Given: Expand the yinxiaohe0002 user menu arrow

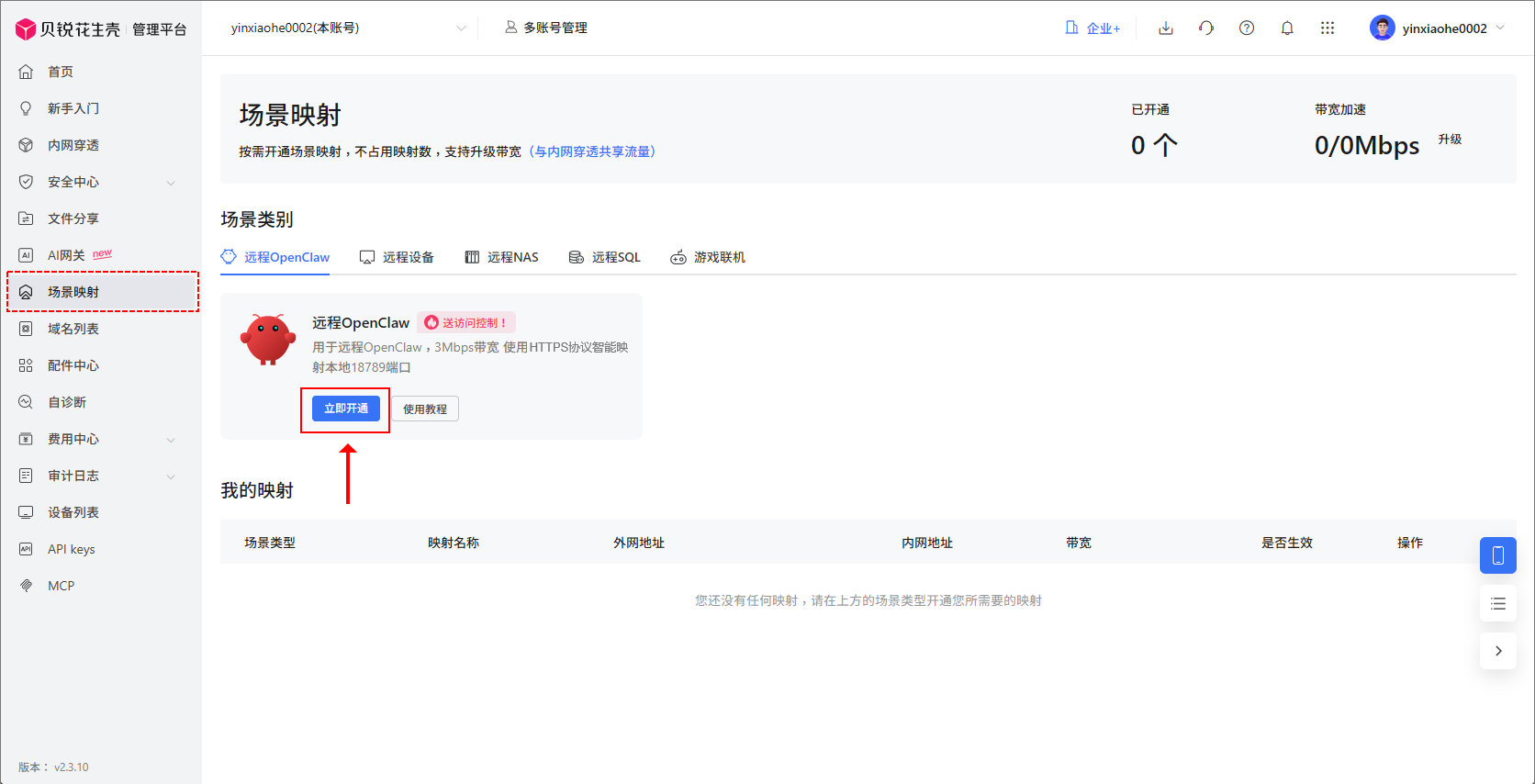Looking at the screenshot, I should click(1500, 28).
